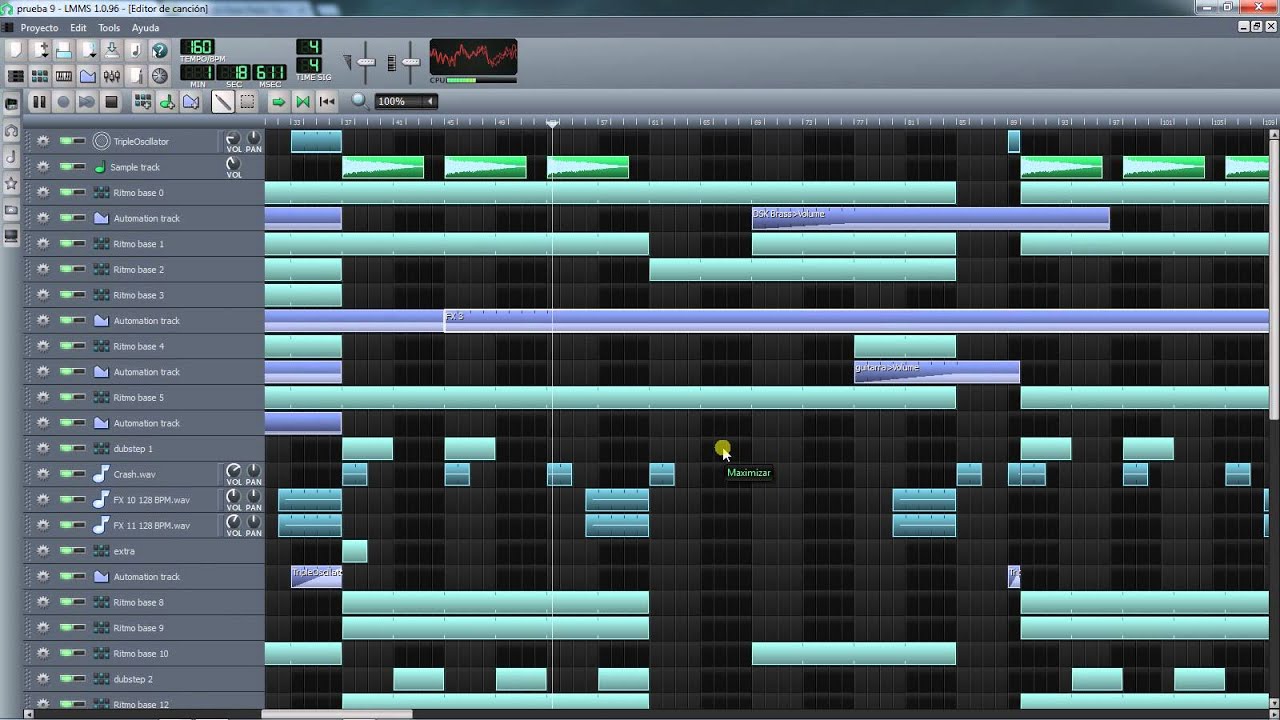1280x720 pixels.
Task: Add a beat/bassline track icon
Action: coord(143,101)
